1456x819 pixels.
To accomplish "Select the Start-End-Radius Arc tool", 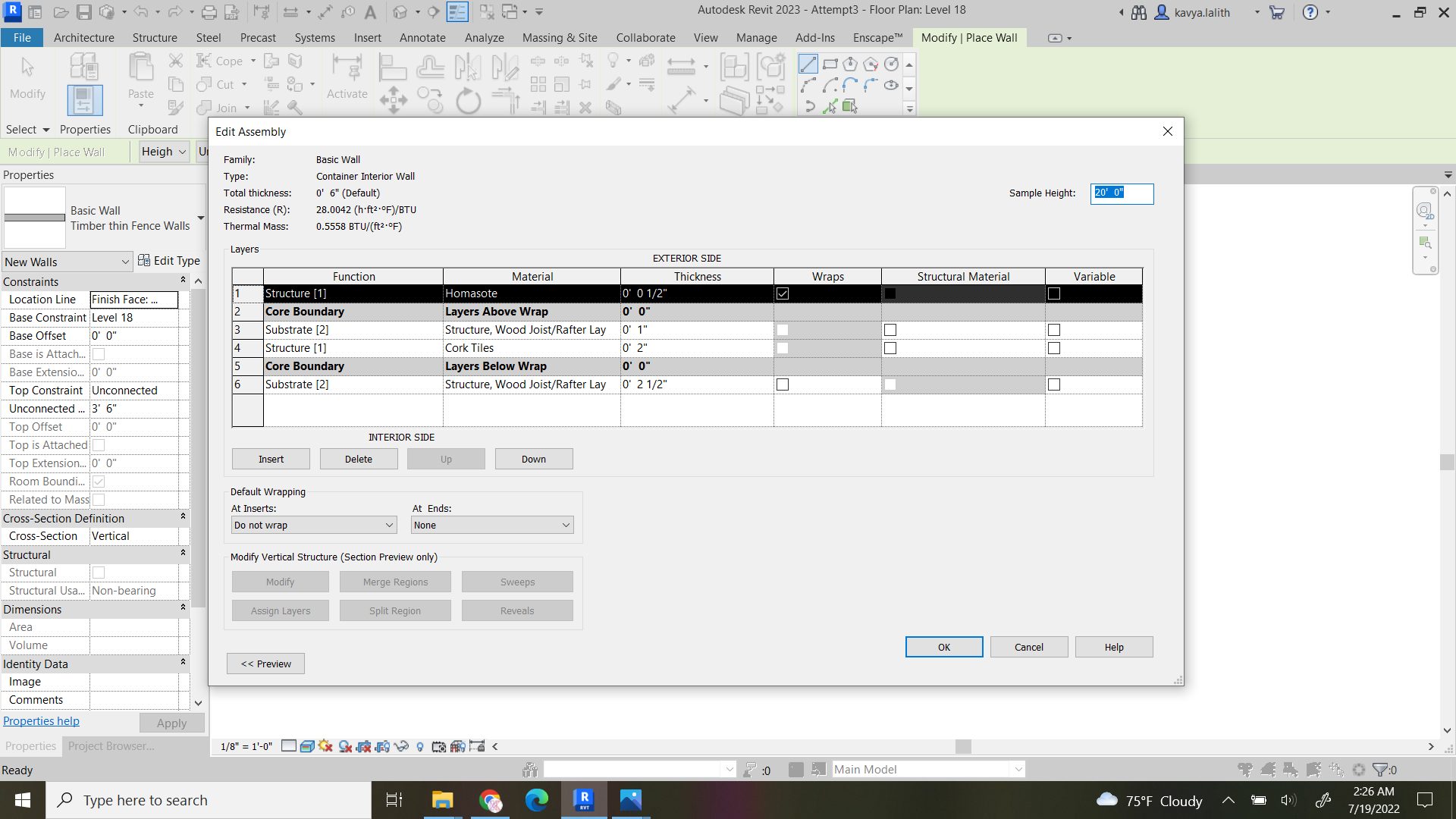I will click(x=808, y=85).
